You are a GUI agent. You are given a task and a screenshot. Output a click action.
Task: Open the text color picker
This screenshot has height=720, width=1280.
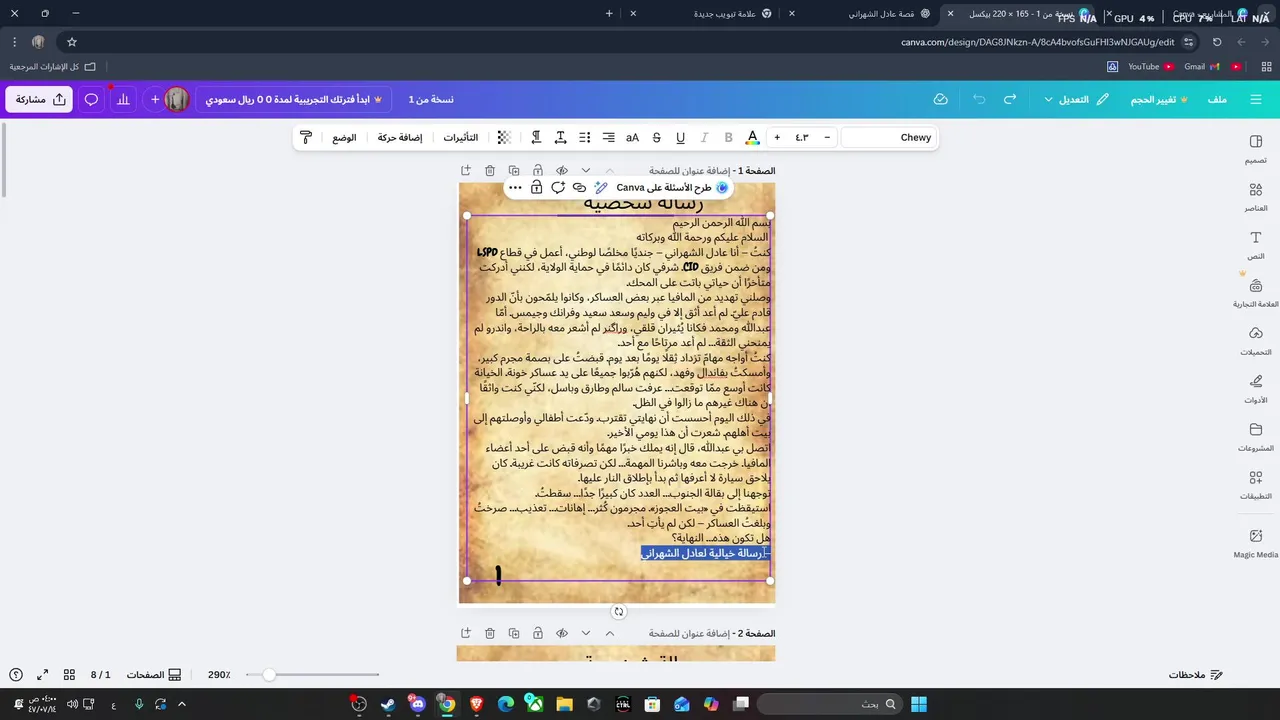pyautogui.click(x=753, y=137)
